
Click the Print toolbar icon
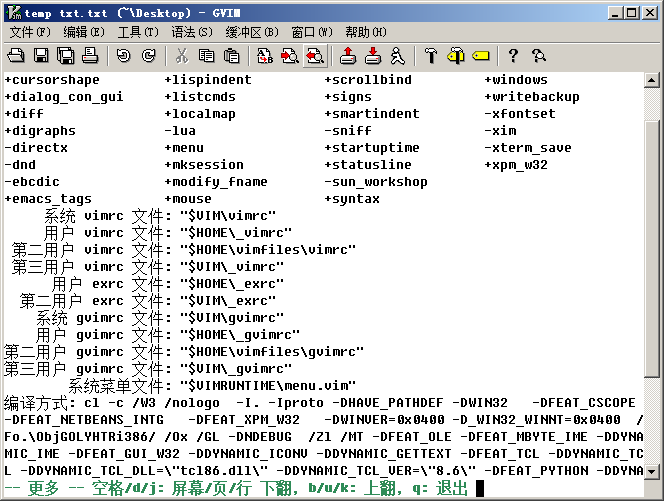tap(90, 56)
